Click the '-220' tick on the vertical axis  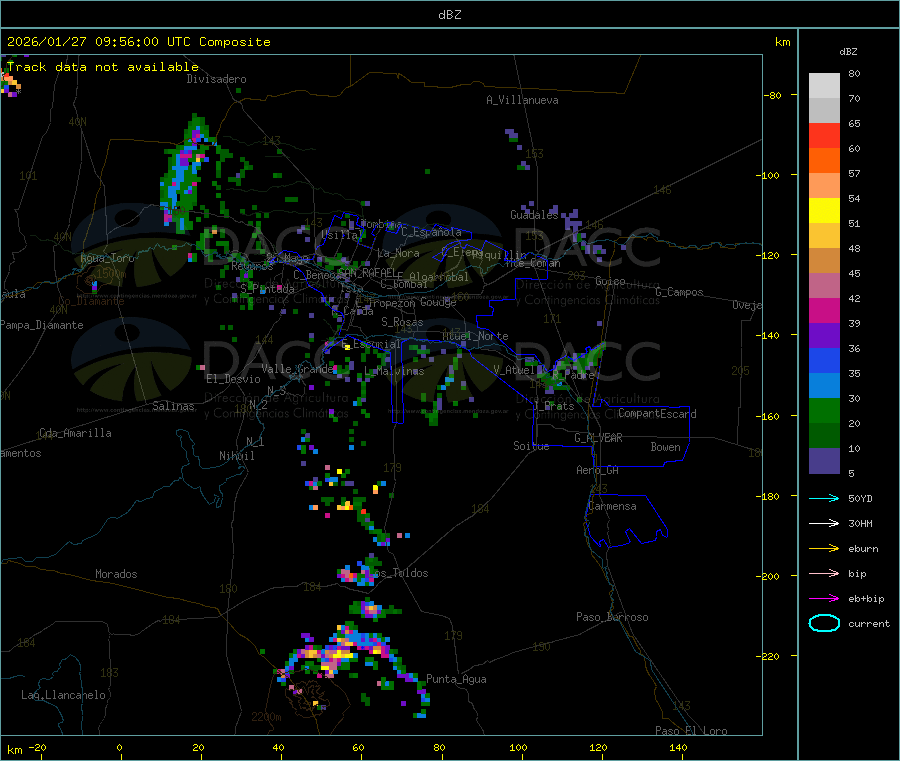tap(770, 656)
